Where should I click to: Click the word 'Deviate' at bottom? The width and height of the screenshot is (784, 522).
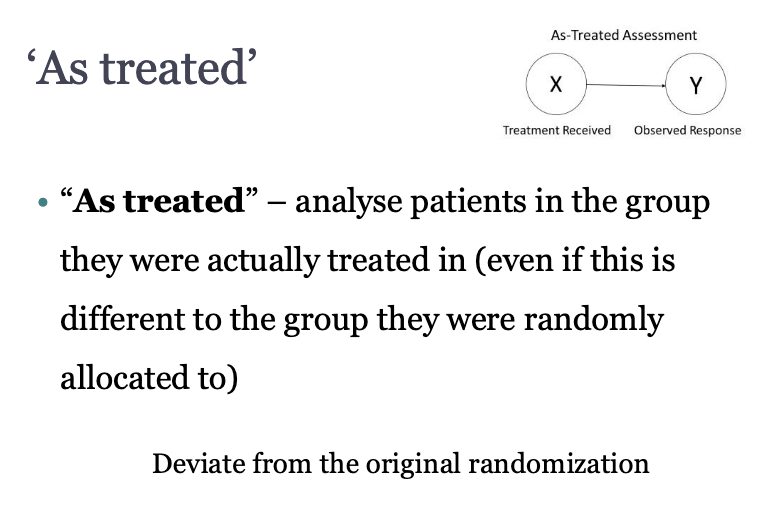point(198,464)
